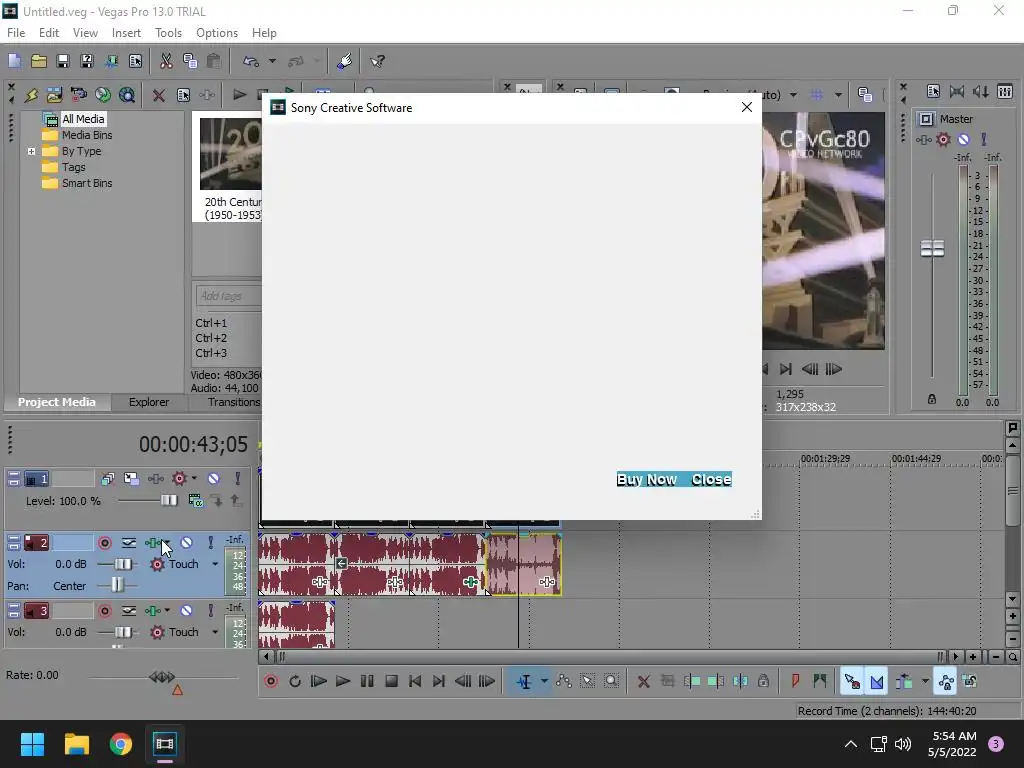This screenshot has height=768, width=1024.
Task: Click the Save As icon
Action: 87,61
